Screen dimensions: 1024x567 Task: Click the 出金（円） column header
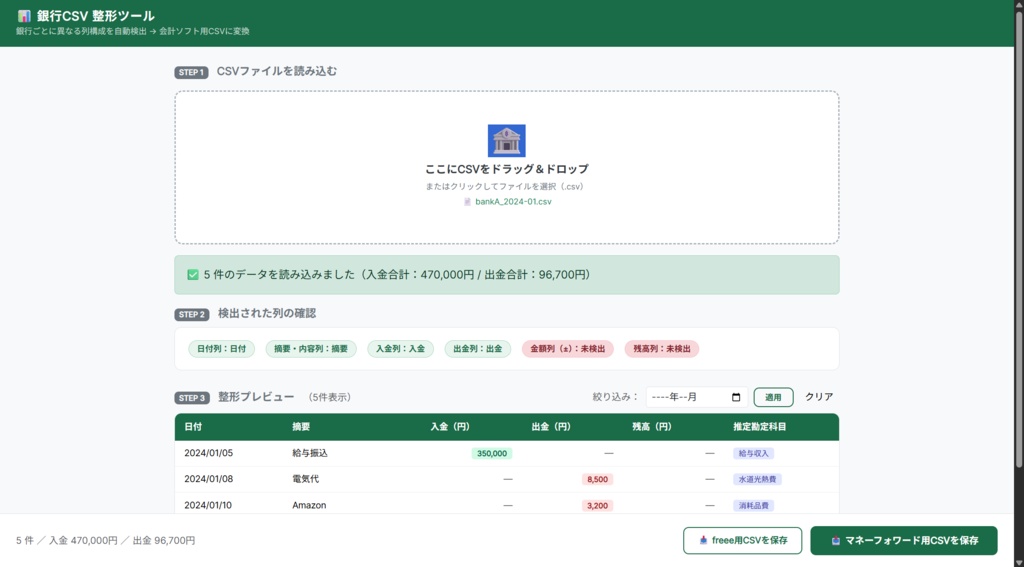point(551,427)
